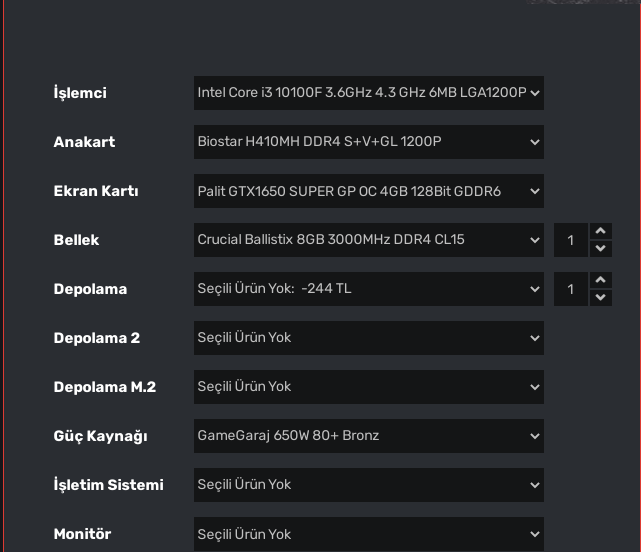This screenshot has width=641, height=552.
Task: Click the chevron arrow of Monitör dropdown
Action: pyautogui.click(x=535, y=534)
